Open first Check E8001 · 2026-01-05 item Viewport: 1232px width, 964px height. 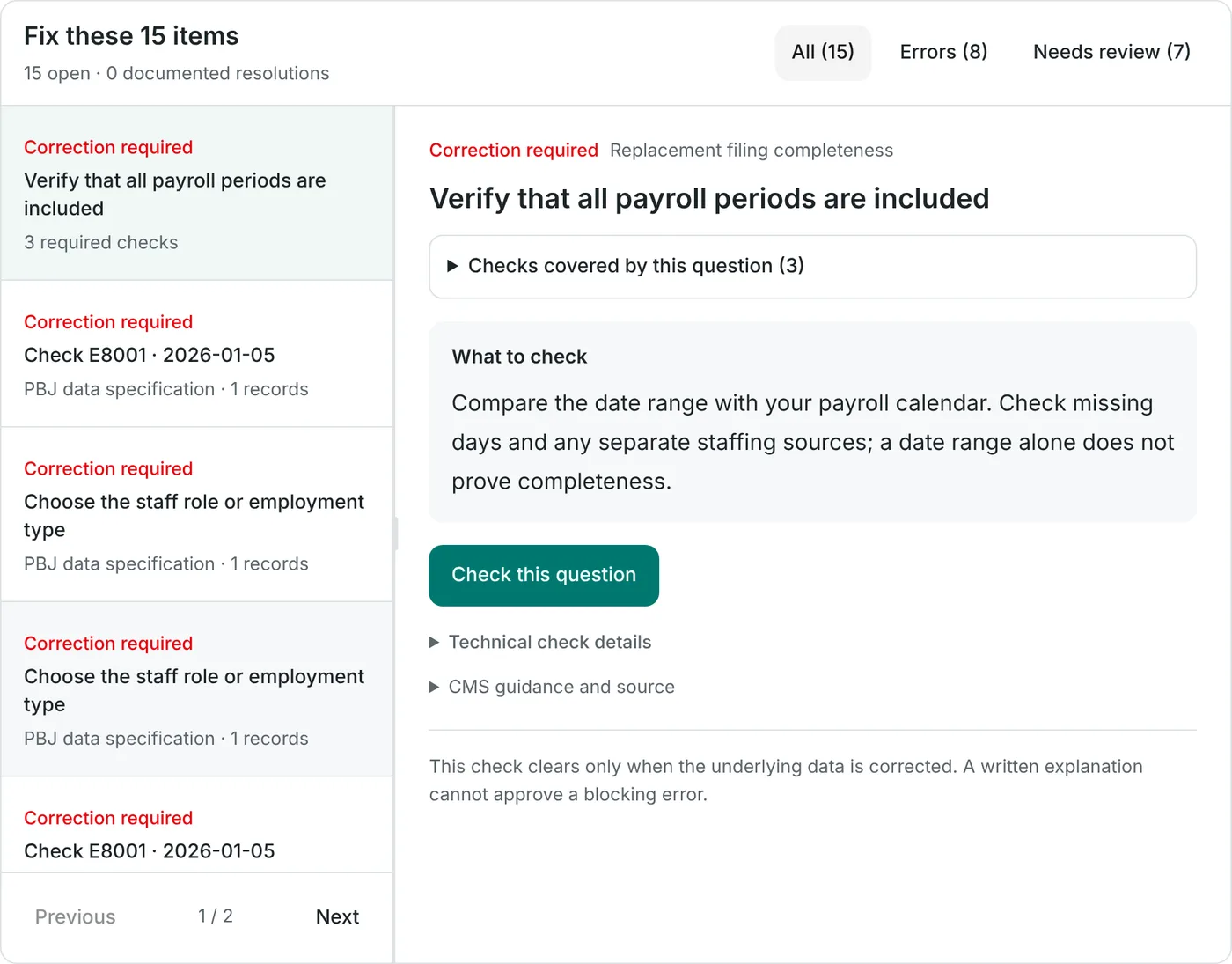pyautogui.click(x=197, y=354)
